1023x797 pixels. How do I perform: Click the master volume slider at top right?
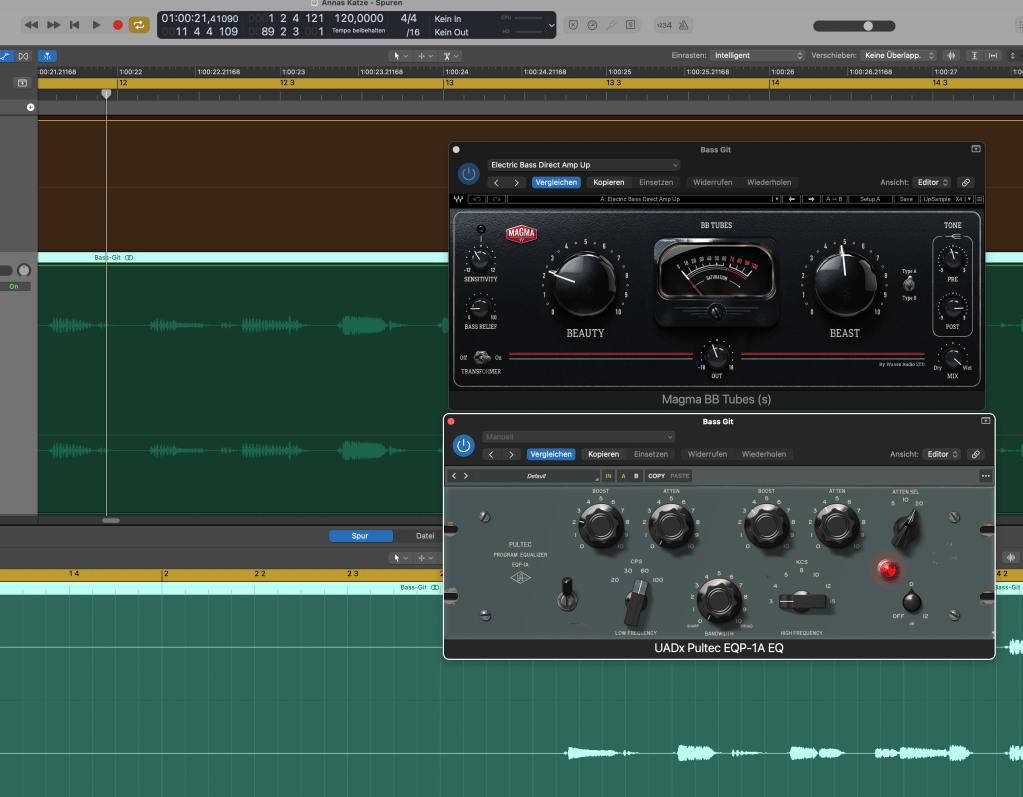coord(867,25)
